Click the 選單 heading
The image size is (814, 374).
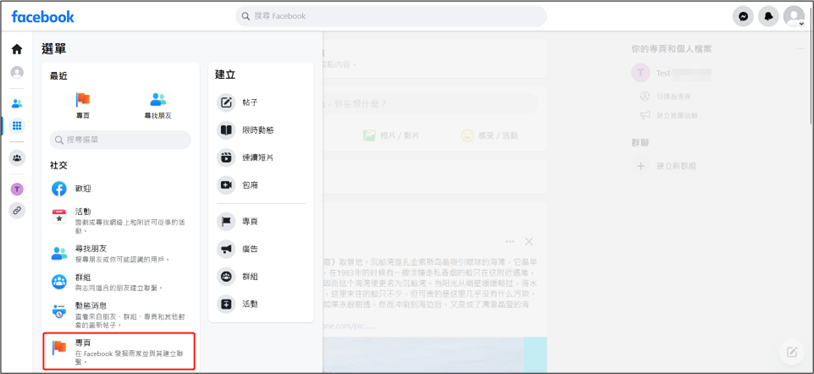[54, 49]
